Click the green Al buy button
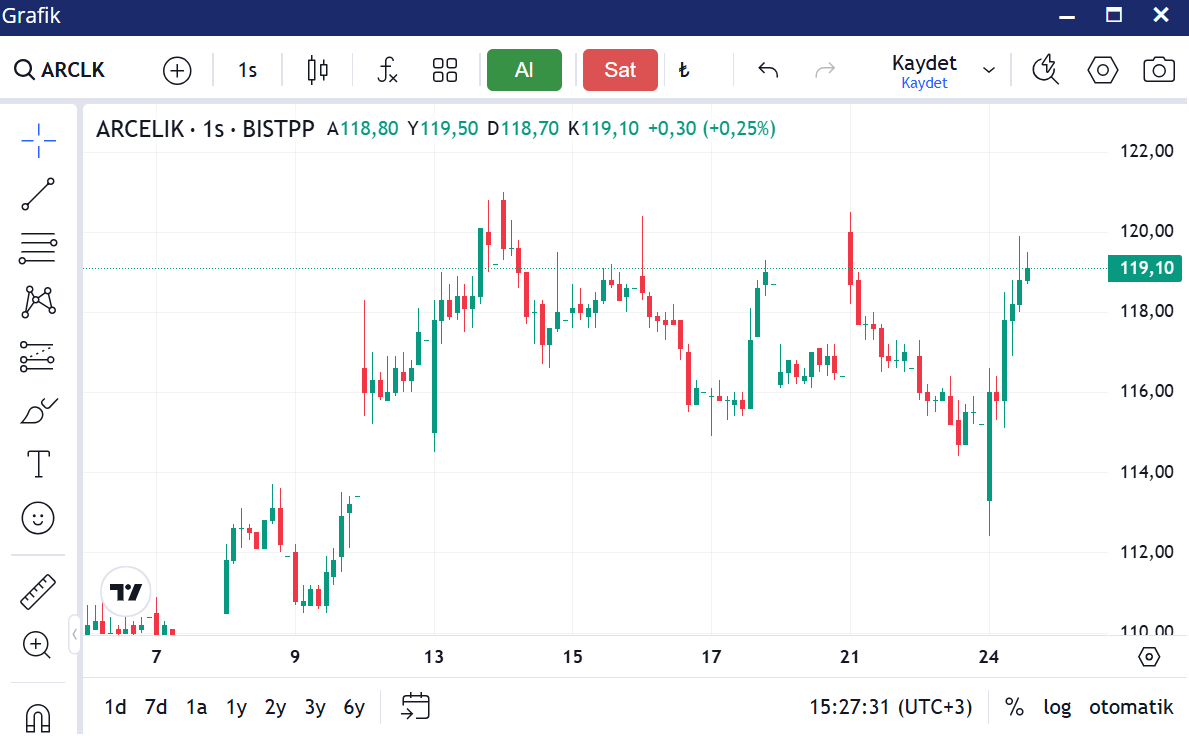Screen dimensions: 1189x736 tap(524, 70)
